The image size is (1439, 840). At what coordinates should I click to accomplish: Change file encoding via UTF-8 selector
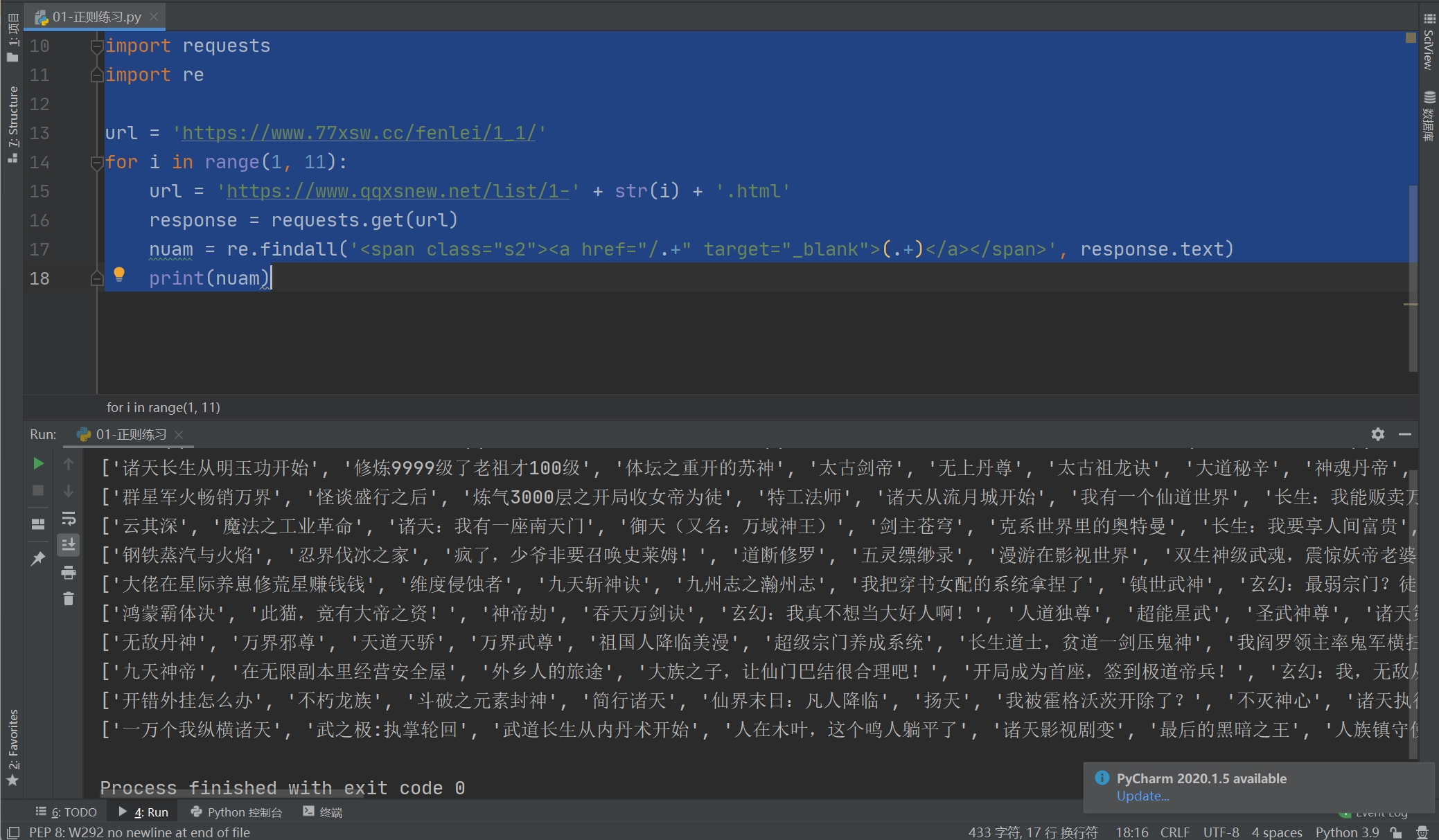(x=1221, y=832)
